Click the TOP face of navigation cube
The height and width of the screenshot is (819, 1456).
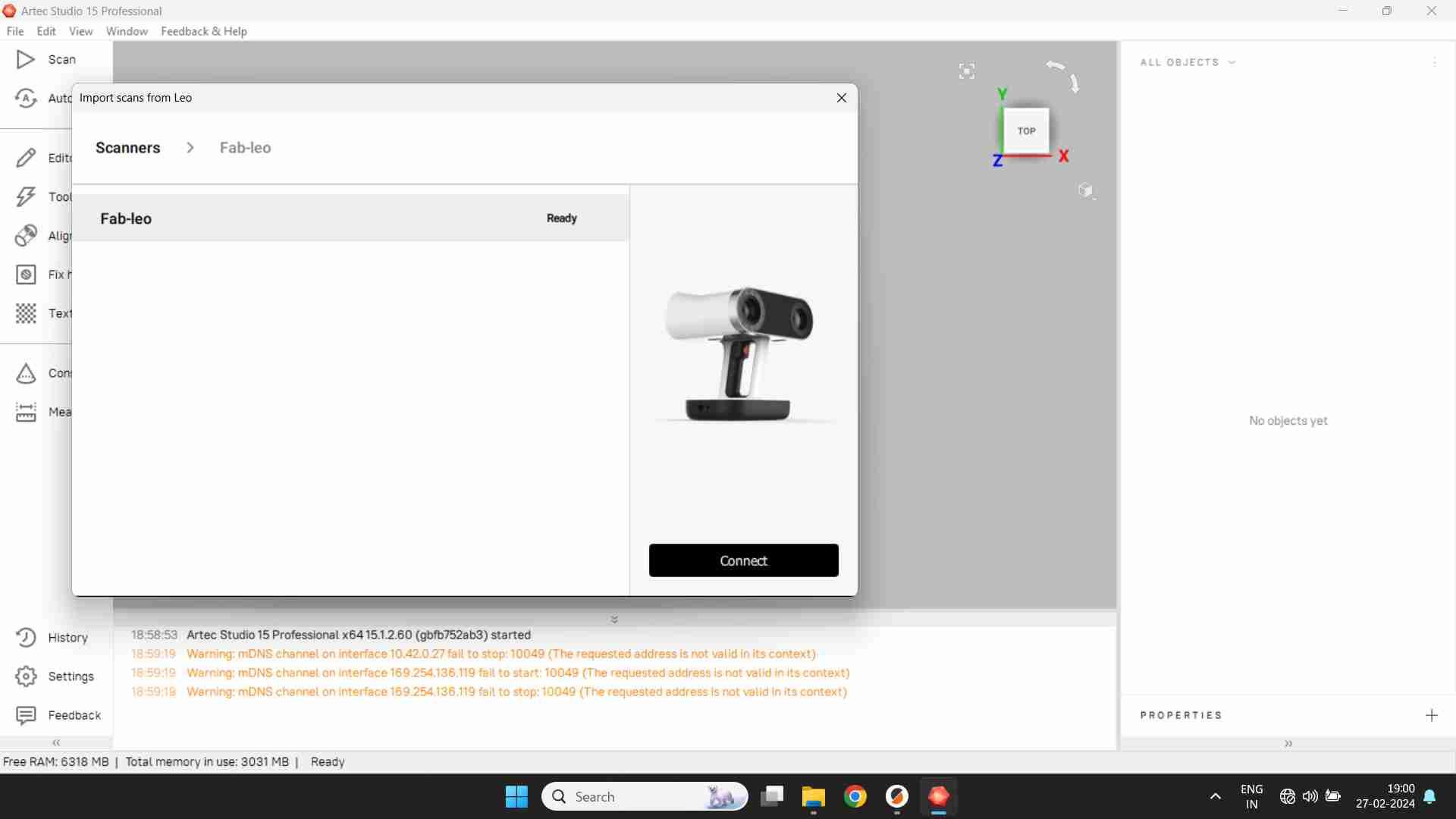tap(1026, 131)
